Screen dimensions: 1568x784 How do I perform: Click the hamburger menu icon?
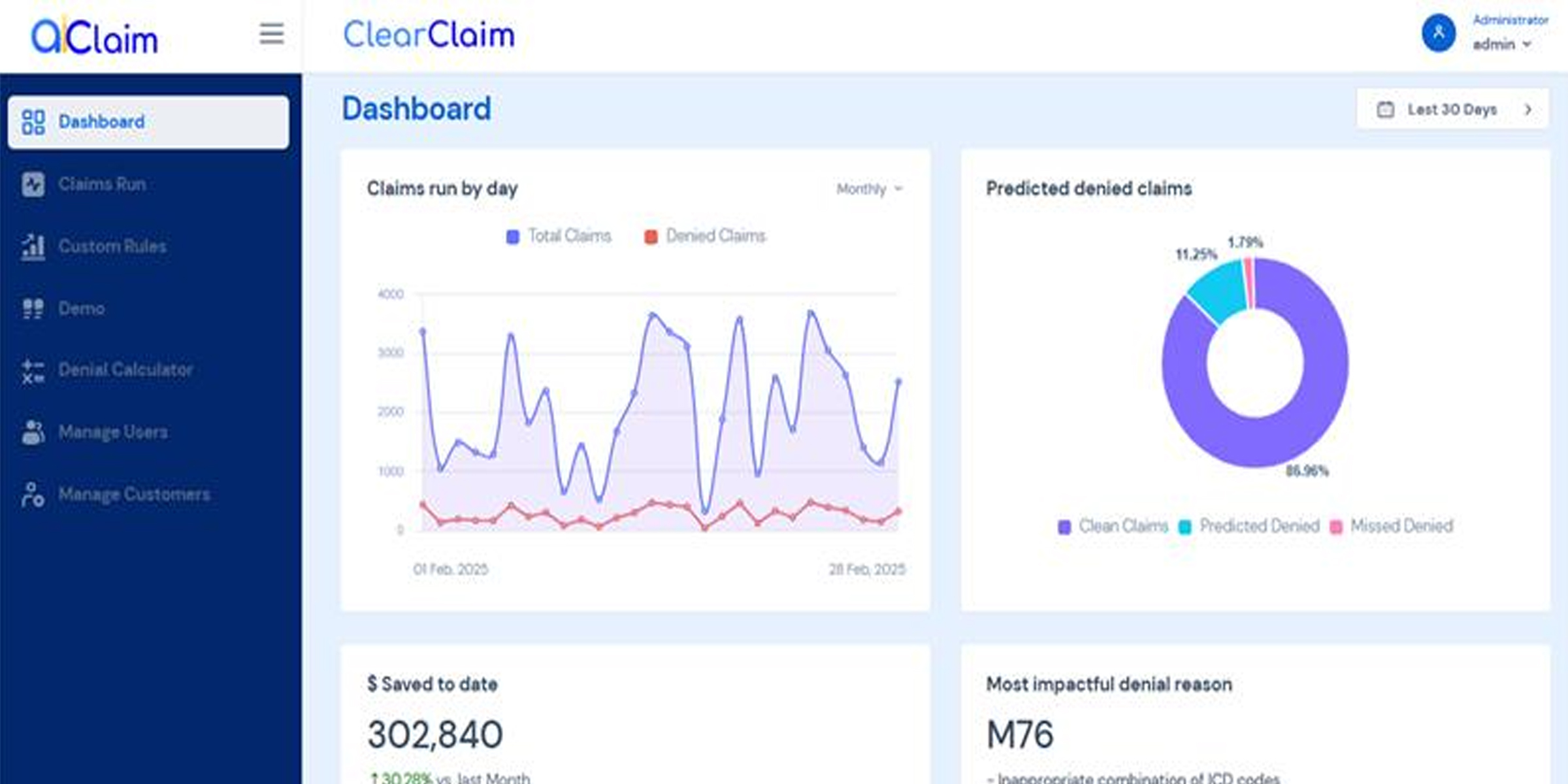click(x=271, y=34)
